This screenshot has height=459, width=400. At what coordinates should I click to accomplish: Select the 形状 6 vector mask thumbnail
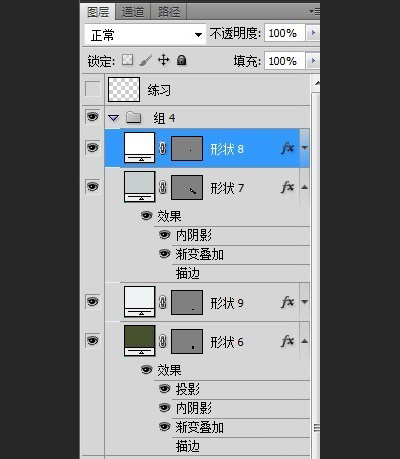187,341
